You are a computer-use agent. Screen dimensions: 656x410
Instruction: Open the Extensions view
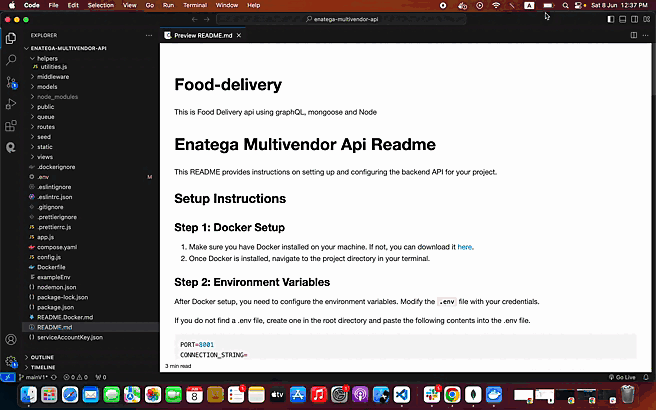coord(11,126)
